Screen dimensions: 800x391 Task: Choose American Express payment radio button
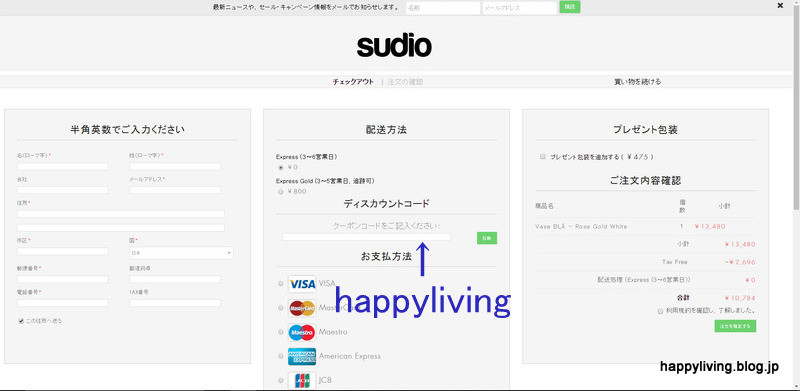click(281, 356)
